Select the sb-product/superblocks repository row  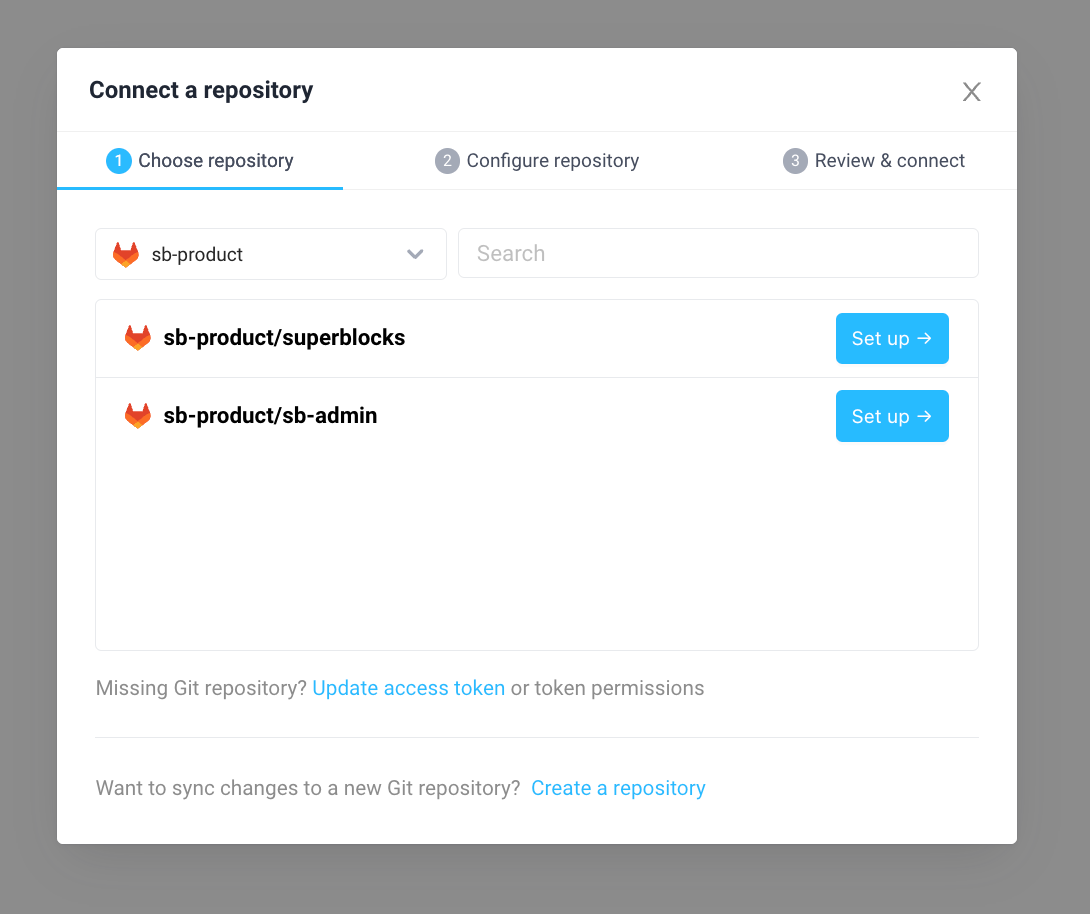[450, 338]
